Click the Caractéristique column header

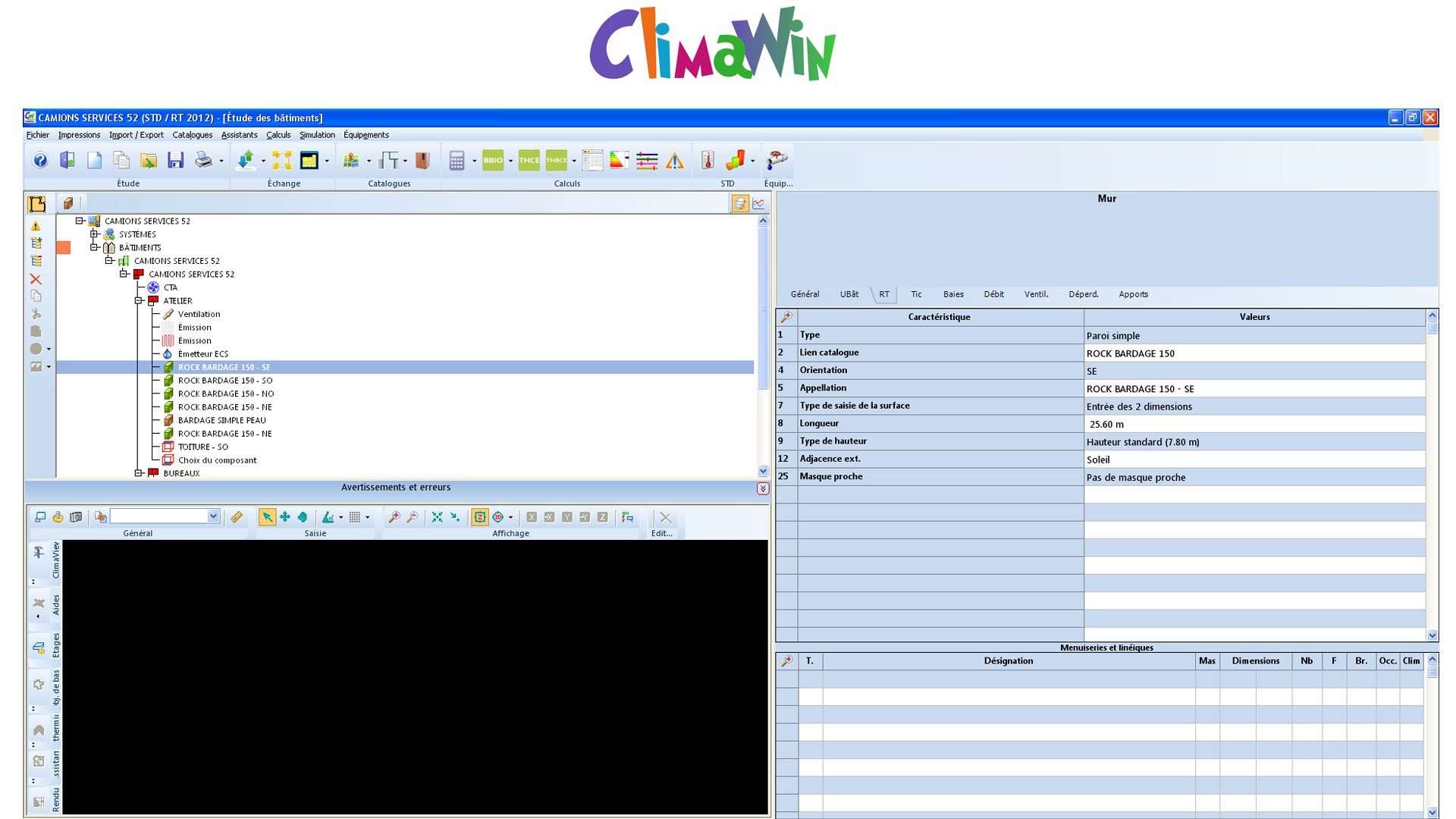click(940, 317)
